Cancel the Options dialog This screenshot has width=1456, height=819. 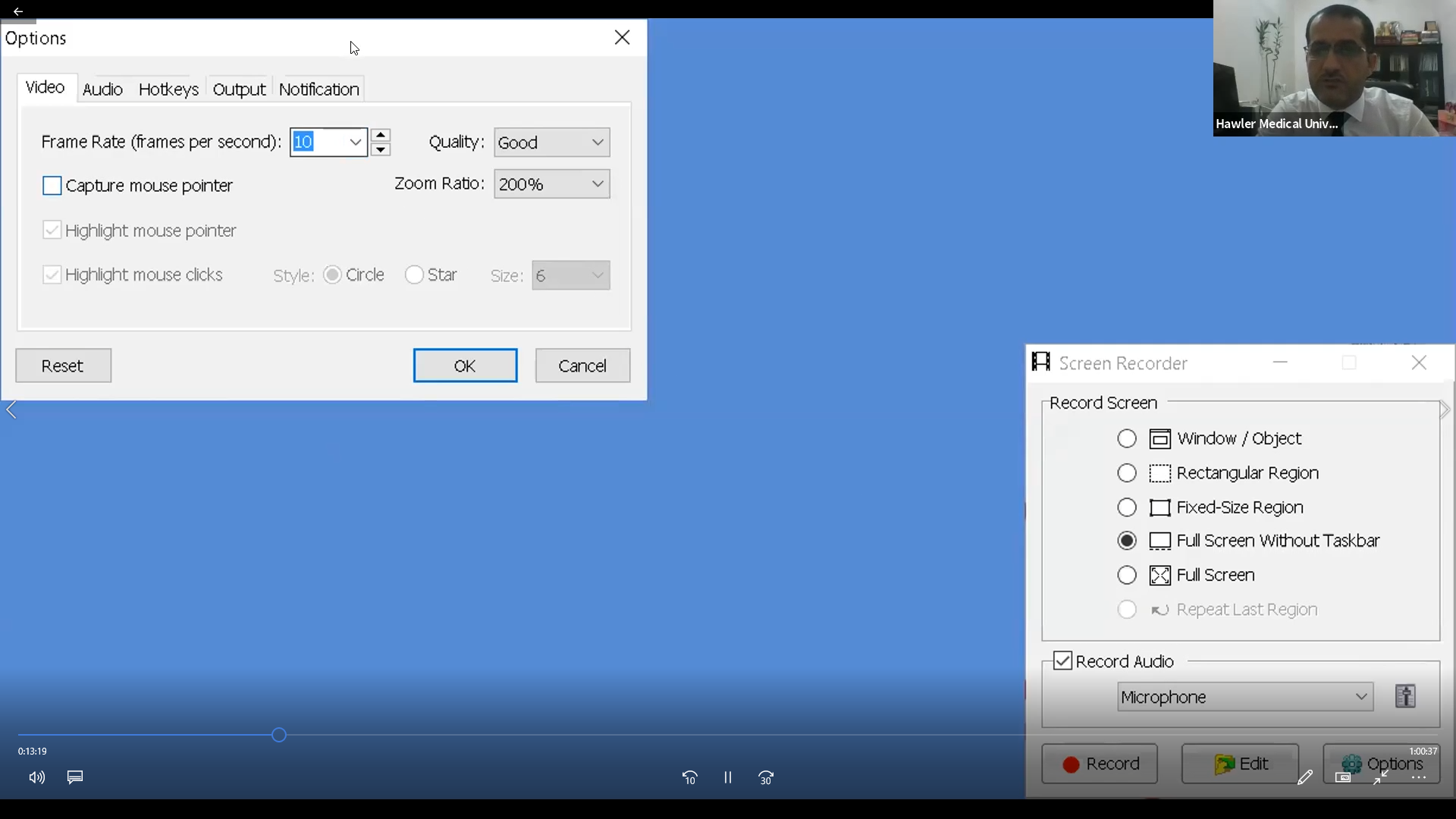point(582,366)
